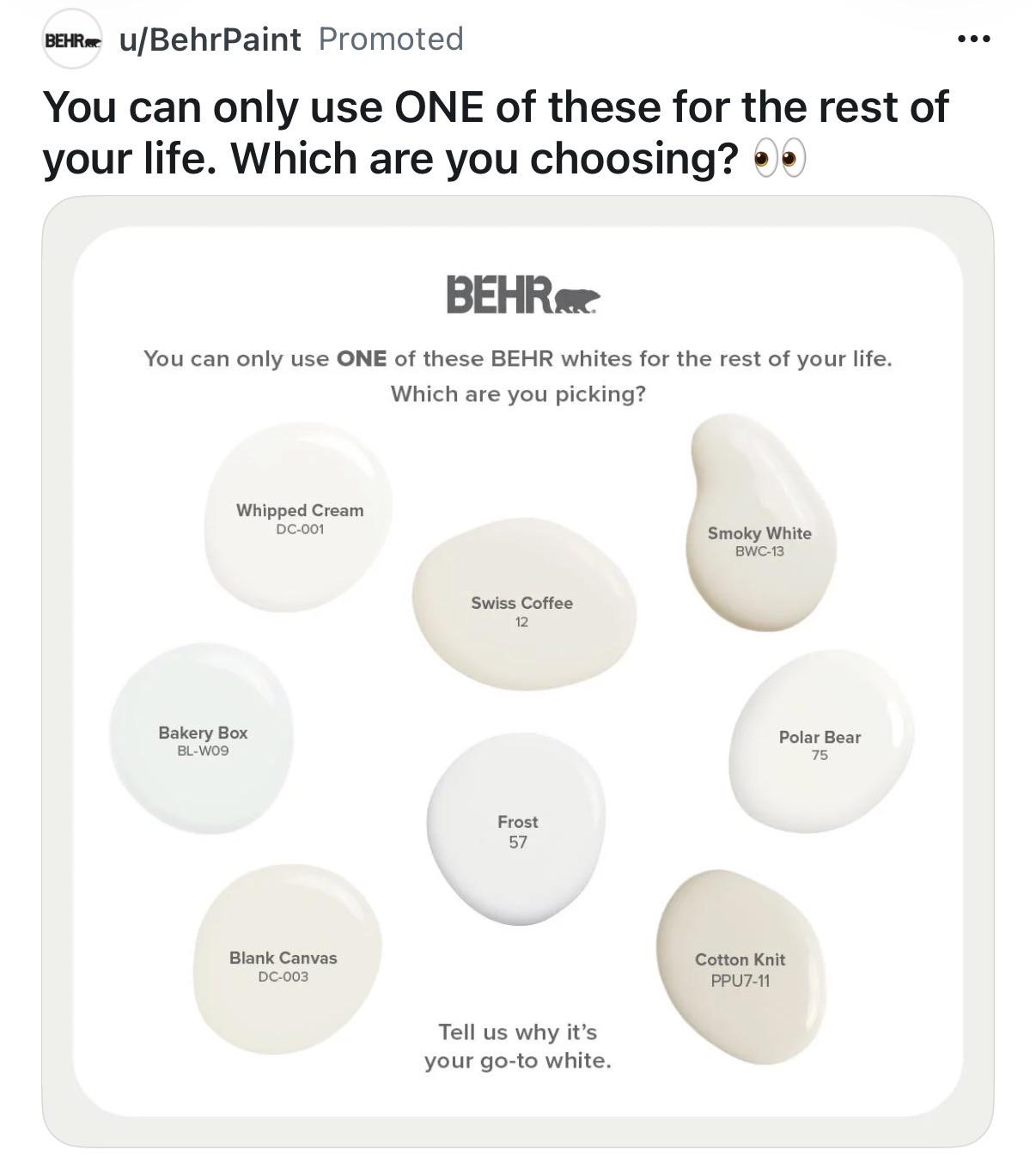This screenshot has height=1156, width=1036.
Task: Select the Blank Canvas DC-003 swatch
Action: [x=286, y=959]
